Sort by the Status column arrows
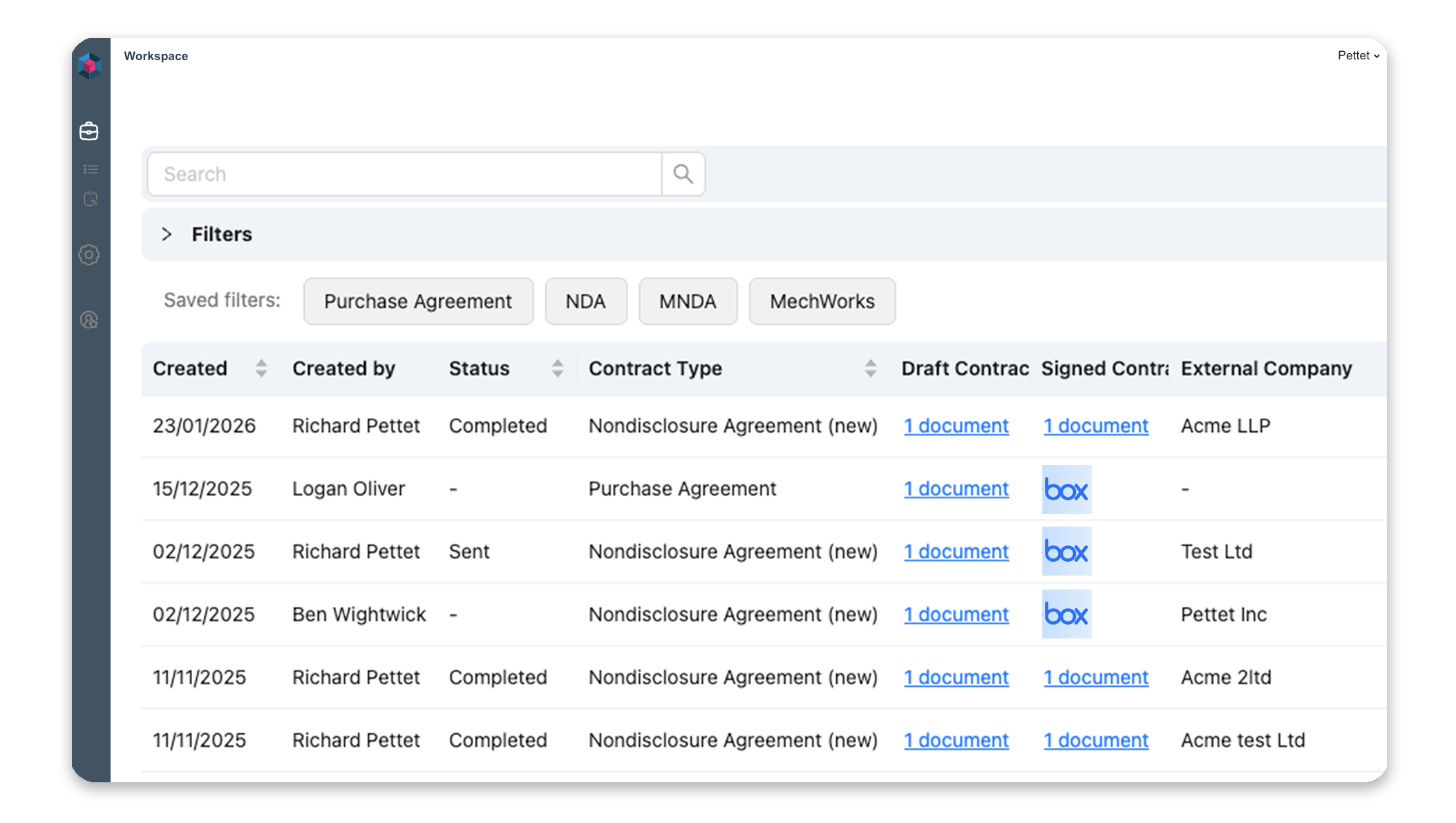1456x823 pixels. tap(558, 368)
